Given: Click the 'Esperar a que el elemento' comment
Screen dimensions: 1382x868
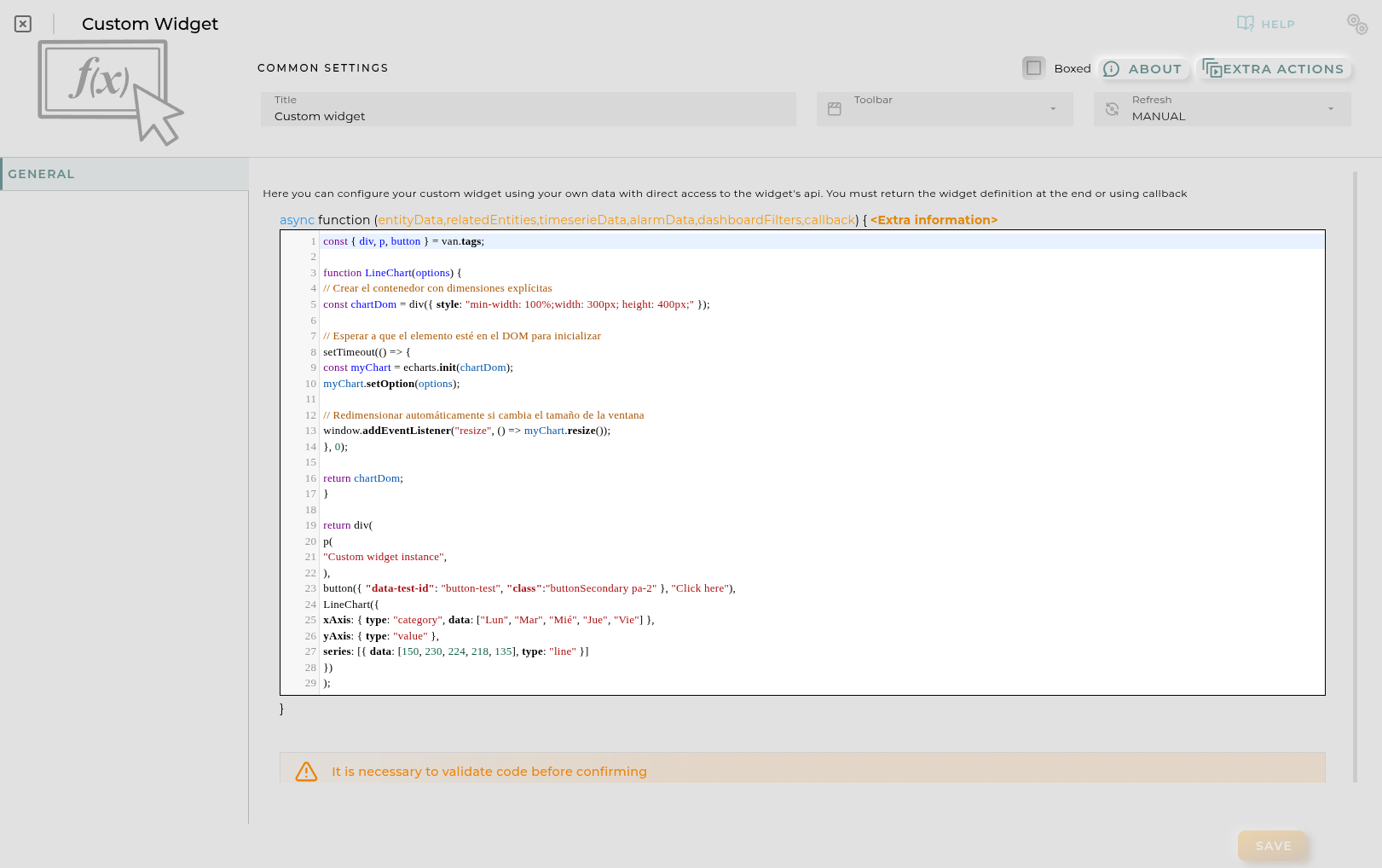Looking at the screenshot, I should [462, 336].
